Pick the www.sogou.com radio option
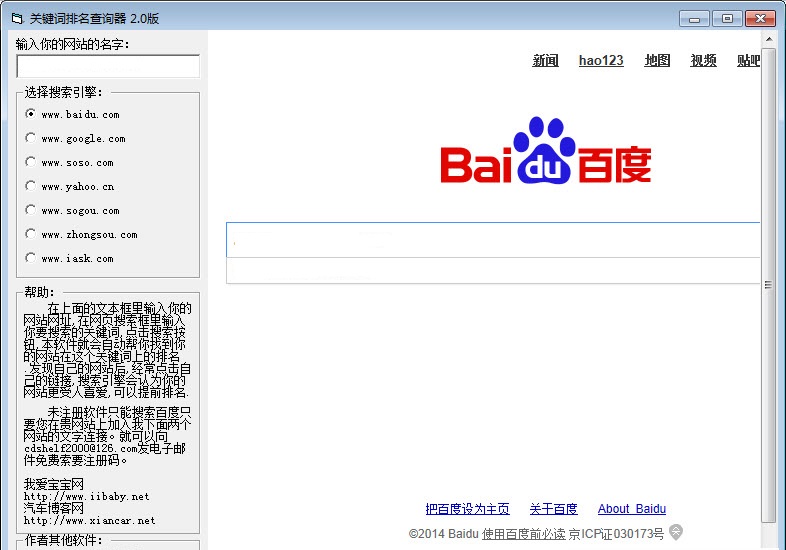 73,211
